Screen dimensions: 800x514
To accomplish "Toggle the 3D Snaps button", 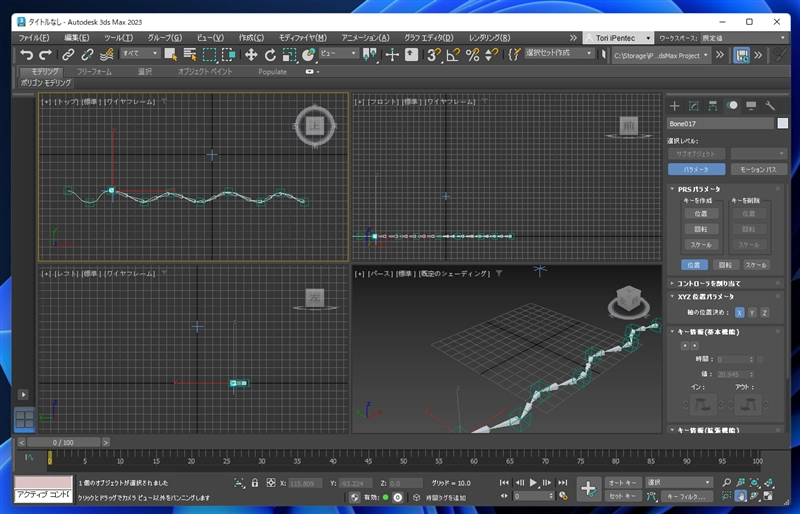I will [434, 55].
